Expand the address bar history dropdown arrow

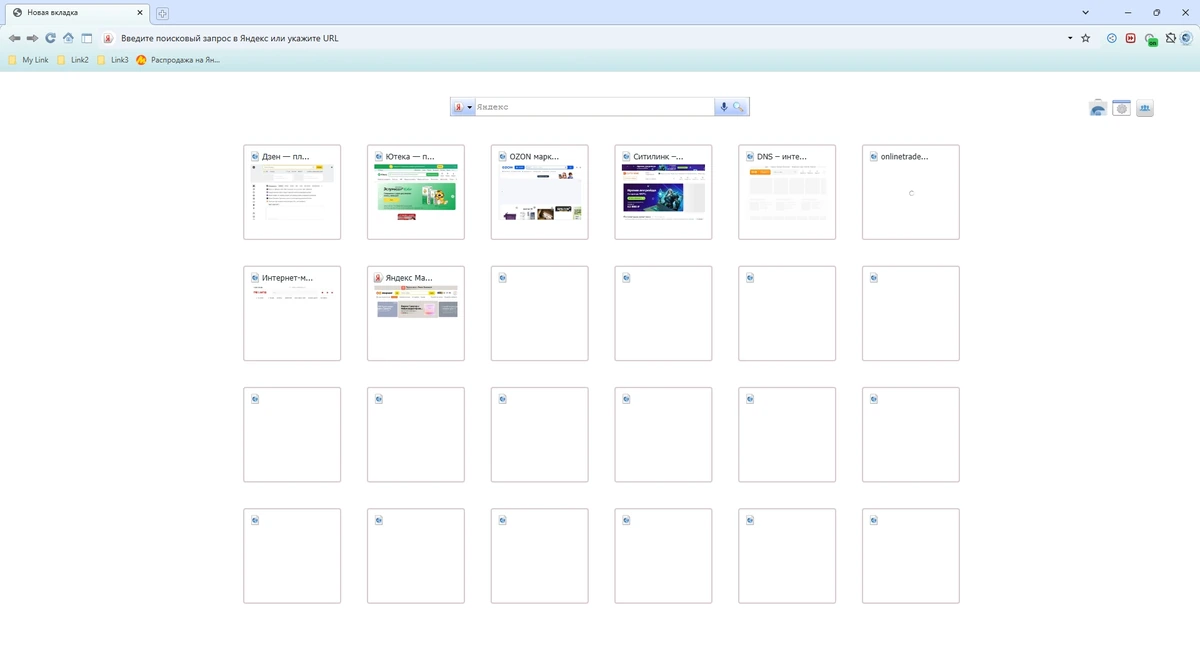coord(1069,38)
